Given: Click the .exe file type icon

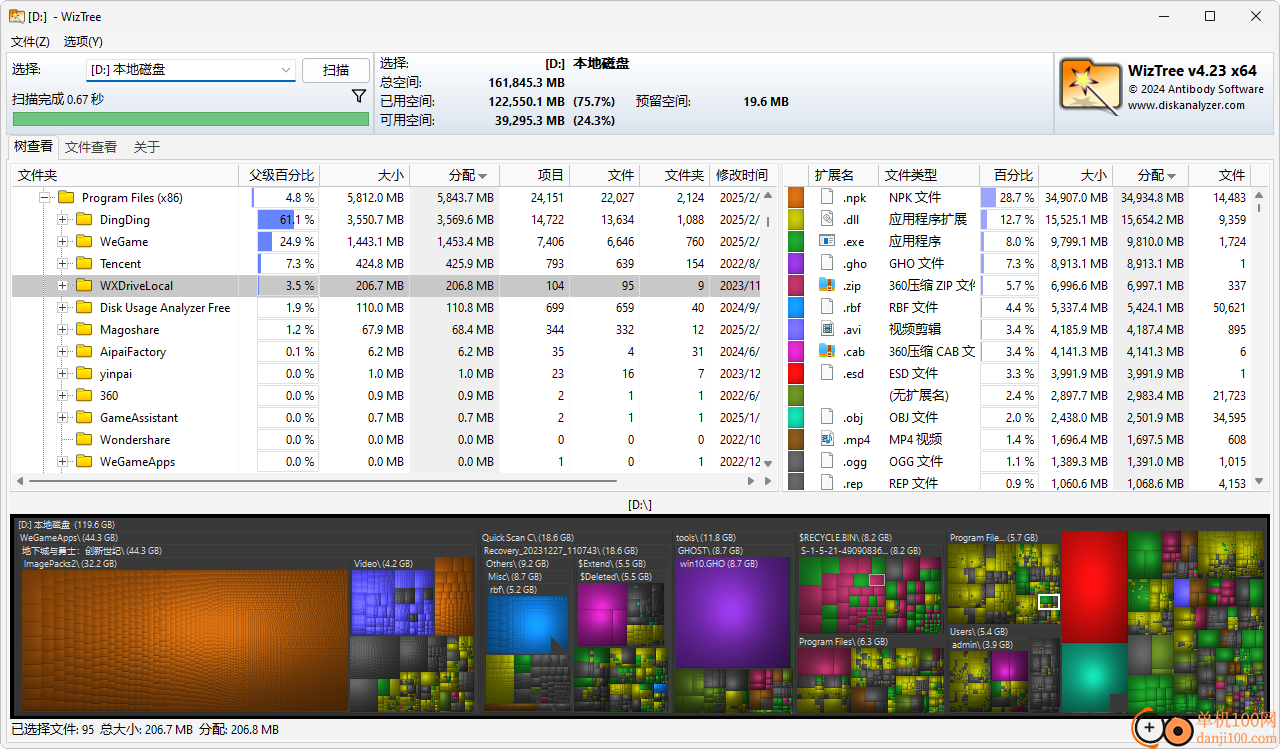Looking at the screenshot, I should click(x=826, y=241).
